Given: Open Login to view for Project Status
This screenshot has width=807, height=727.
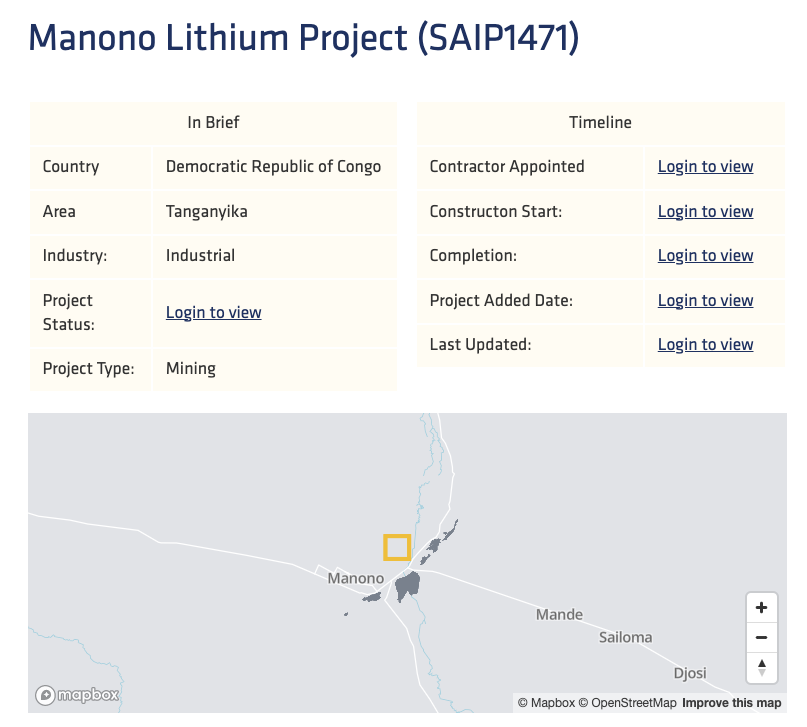Looking at the screenshot, I should 213,312.
